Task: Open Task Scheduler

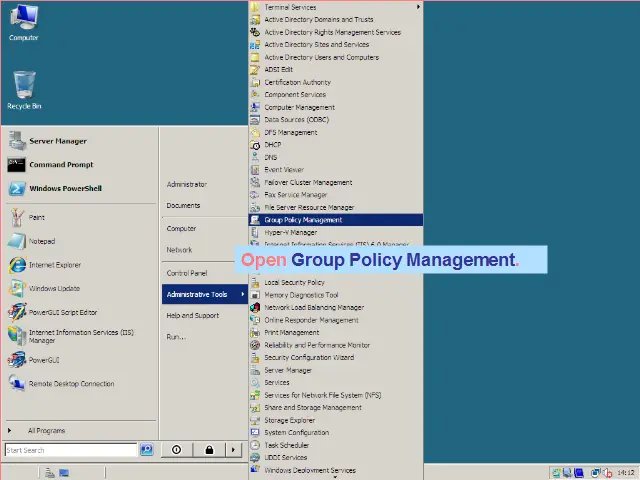Action: 336,445
